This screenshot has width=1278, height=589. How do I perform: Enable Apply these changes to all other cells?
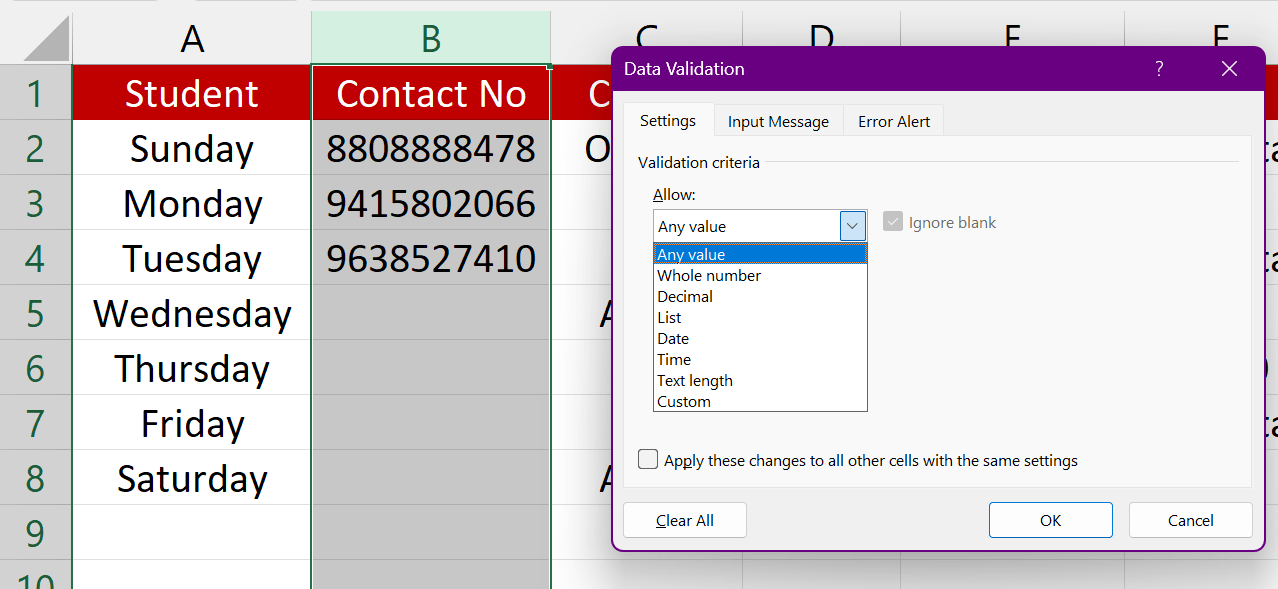[649, 460]
